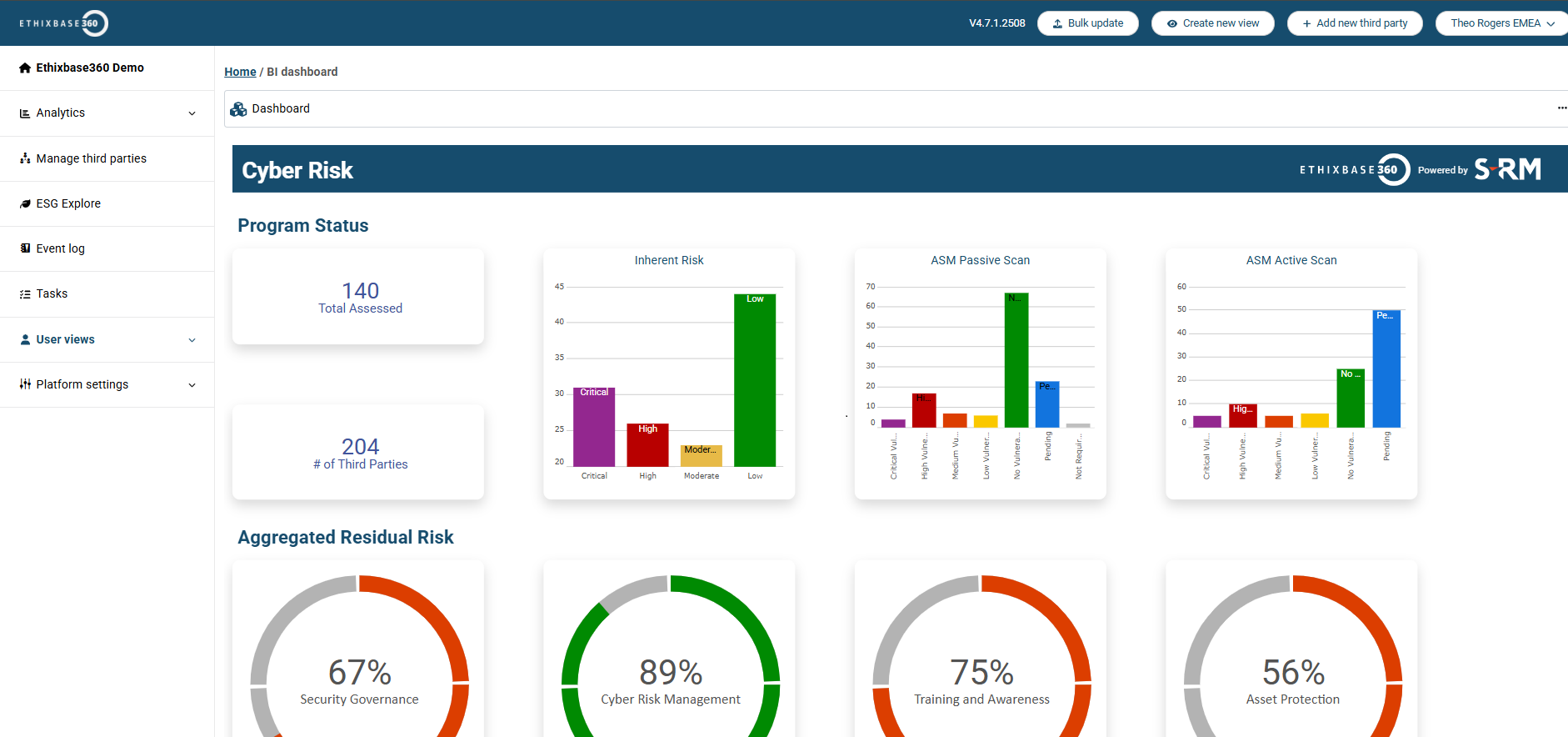The width and height of the screenshot is (1568, 737).
Task: Click the Analytics chart icon in sidebar
Action: (25, 113)
